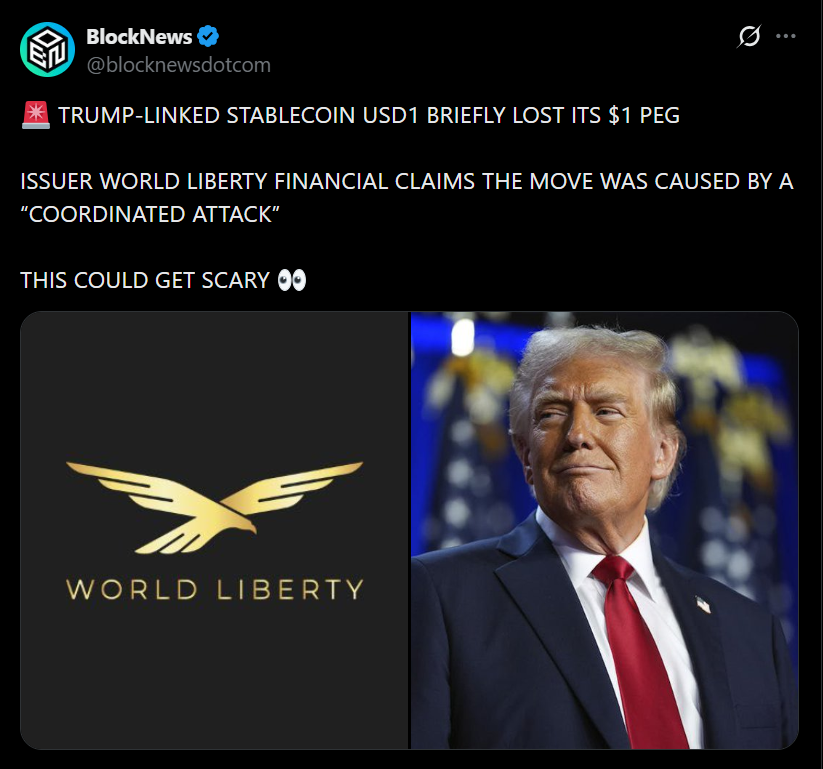The width and height of the screenshot is (823, 769).
Task: Click the gold WORLD LIBERTY wordmark
Action: tap(215, 589)
